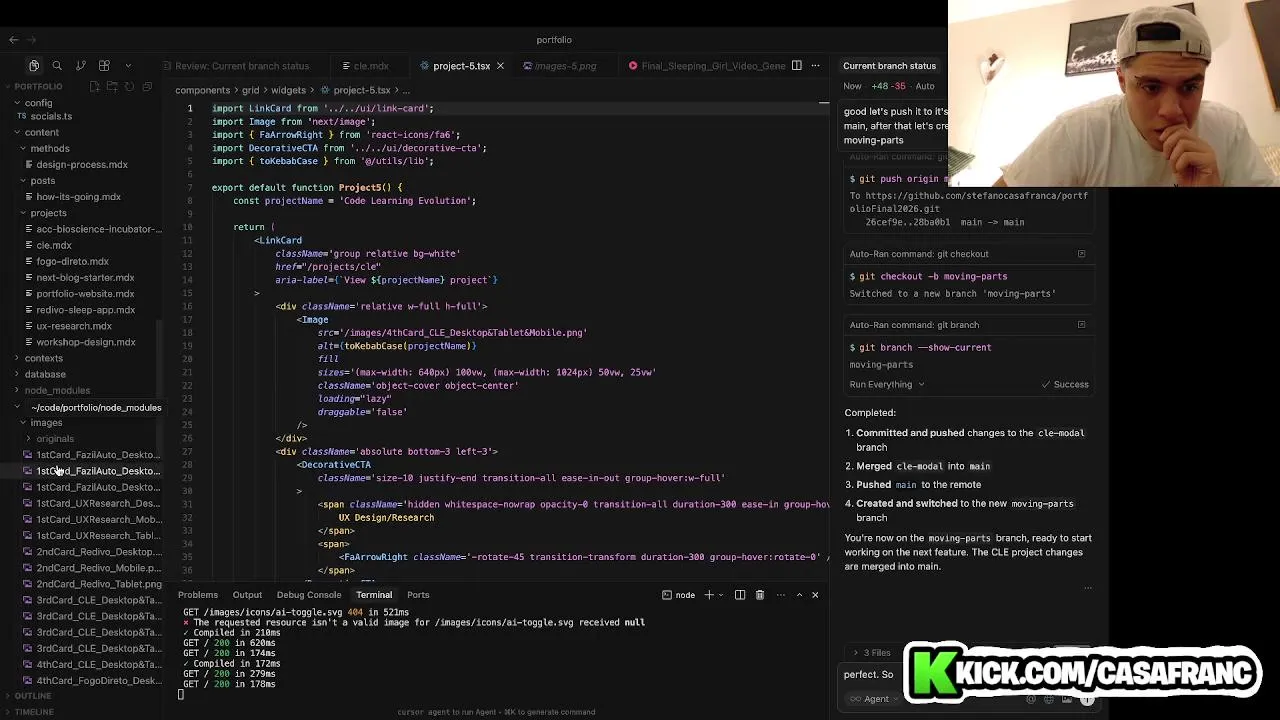Viewport: 1280px width, 720px height.
Task: Create a new file in PORTFOLIO explorer
Action: [x=95, y=87]
